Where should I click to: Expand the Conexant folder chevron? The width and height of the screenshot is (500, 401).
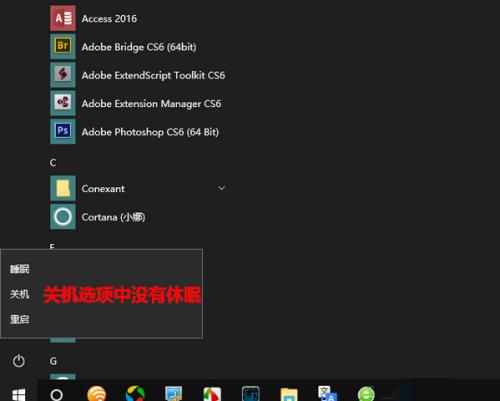[x=221, y=188]
